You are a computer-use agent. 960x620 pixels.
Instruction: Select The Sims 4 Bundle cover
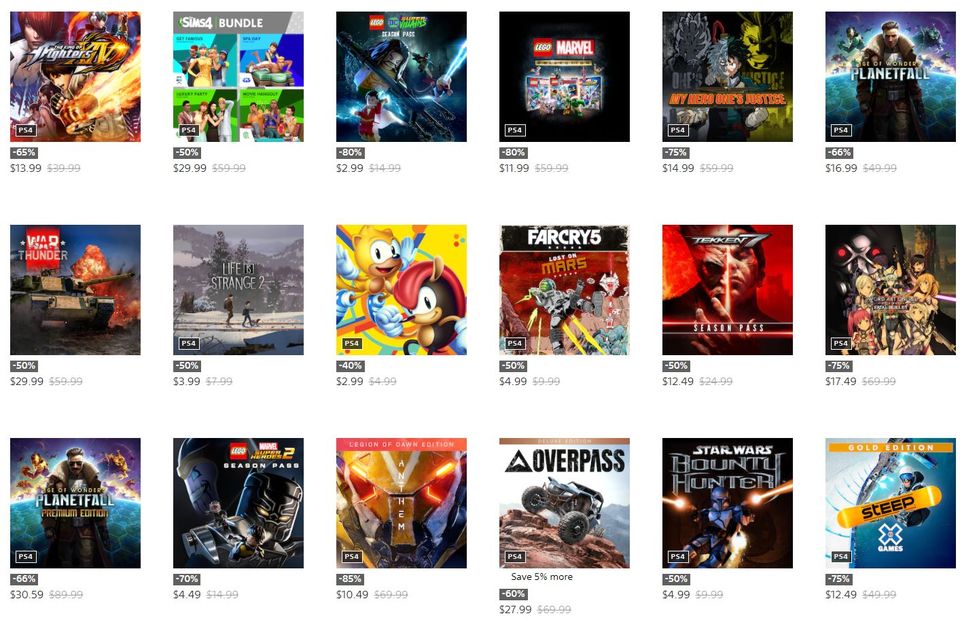coord(238,77)
